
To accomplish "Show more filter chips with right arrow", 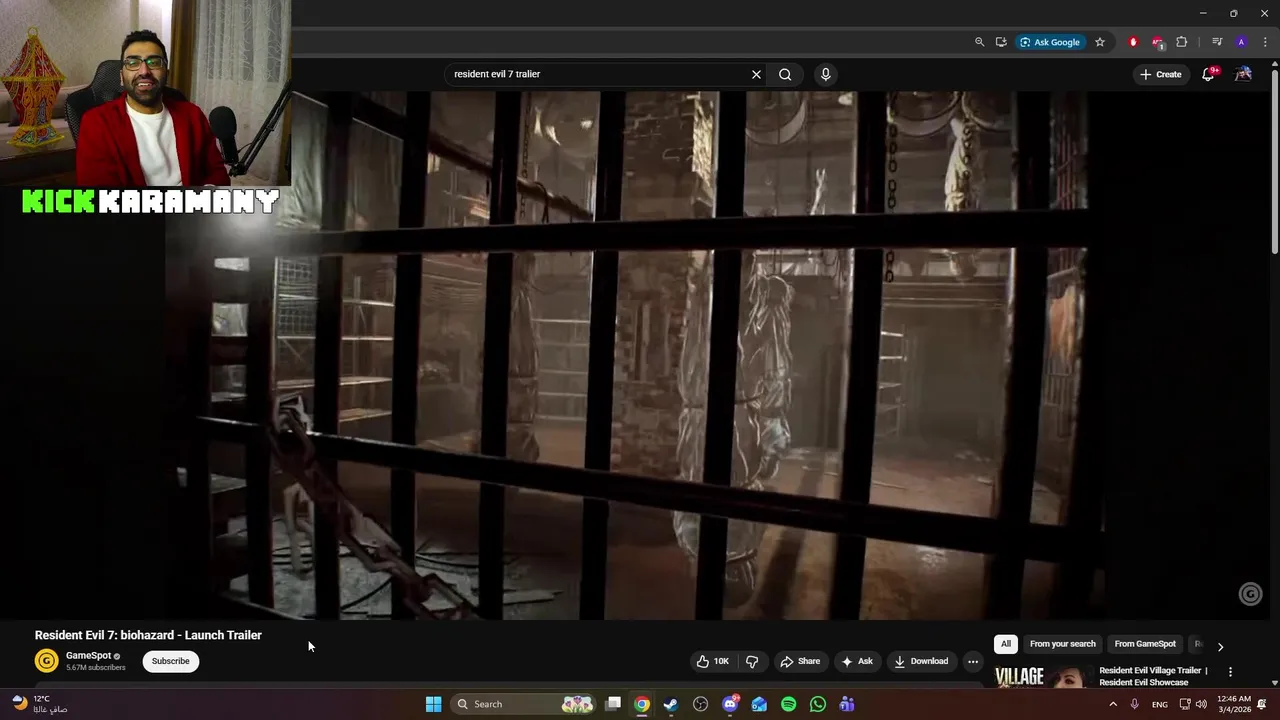I will click(1220, 646).
